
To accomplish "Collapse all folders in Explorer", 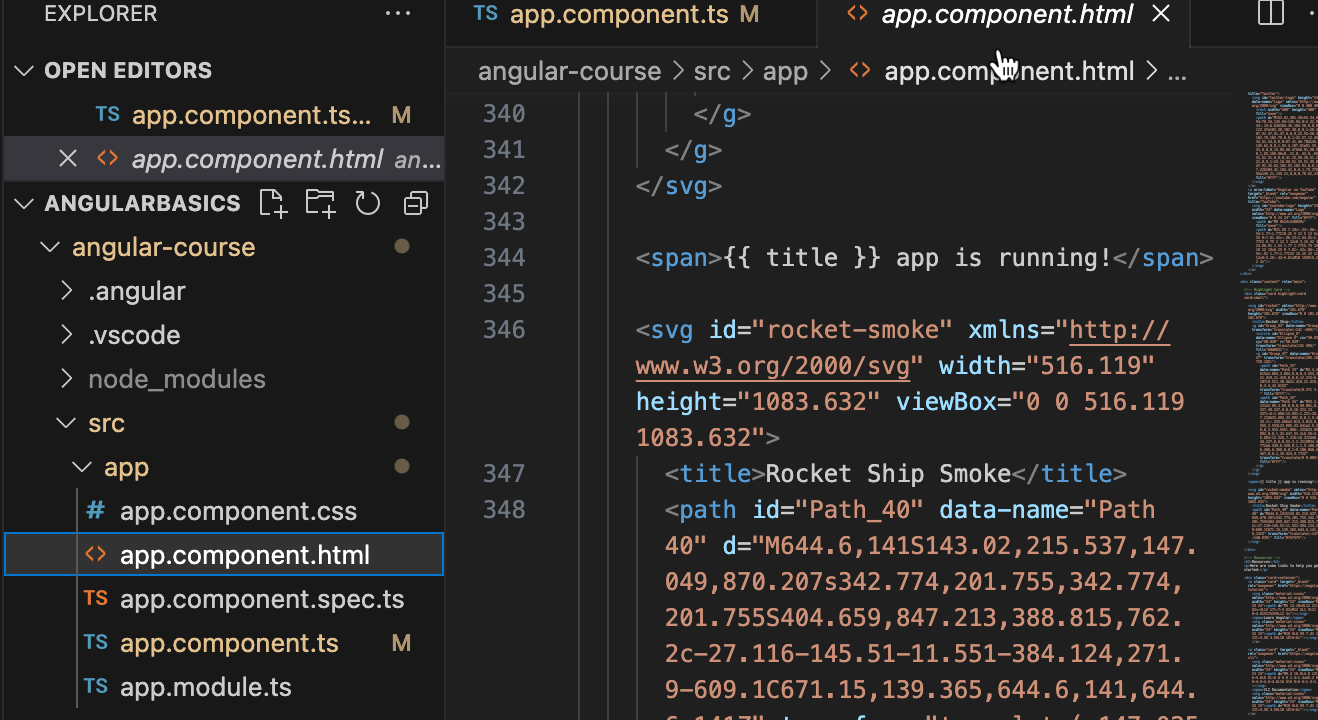I will click(415, 203).
